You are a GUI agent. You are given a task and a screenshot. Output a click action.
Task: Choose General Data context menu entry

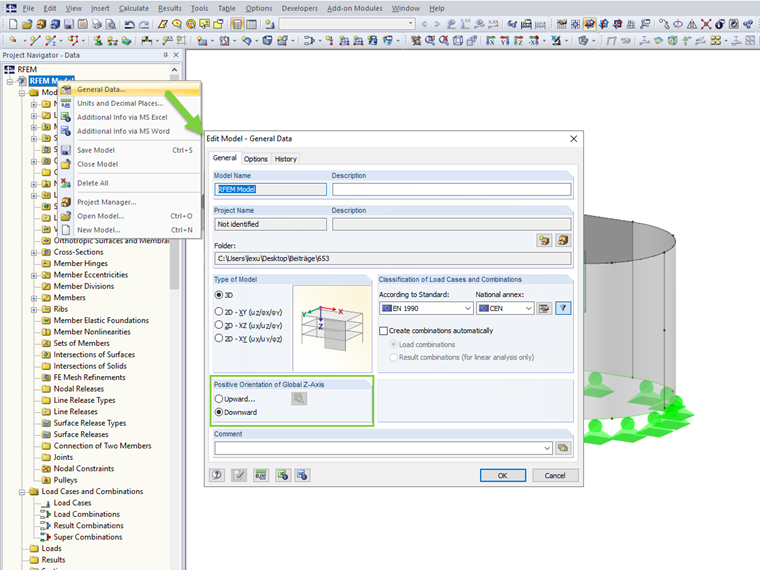[x=129, y=89]
